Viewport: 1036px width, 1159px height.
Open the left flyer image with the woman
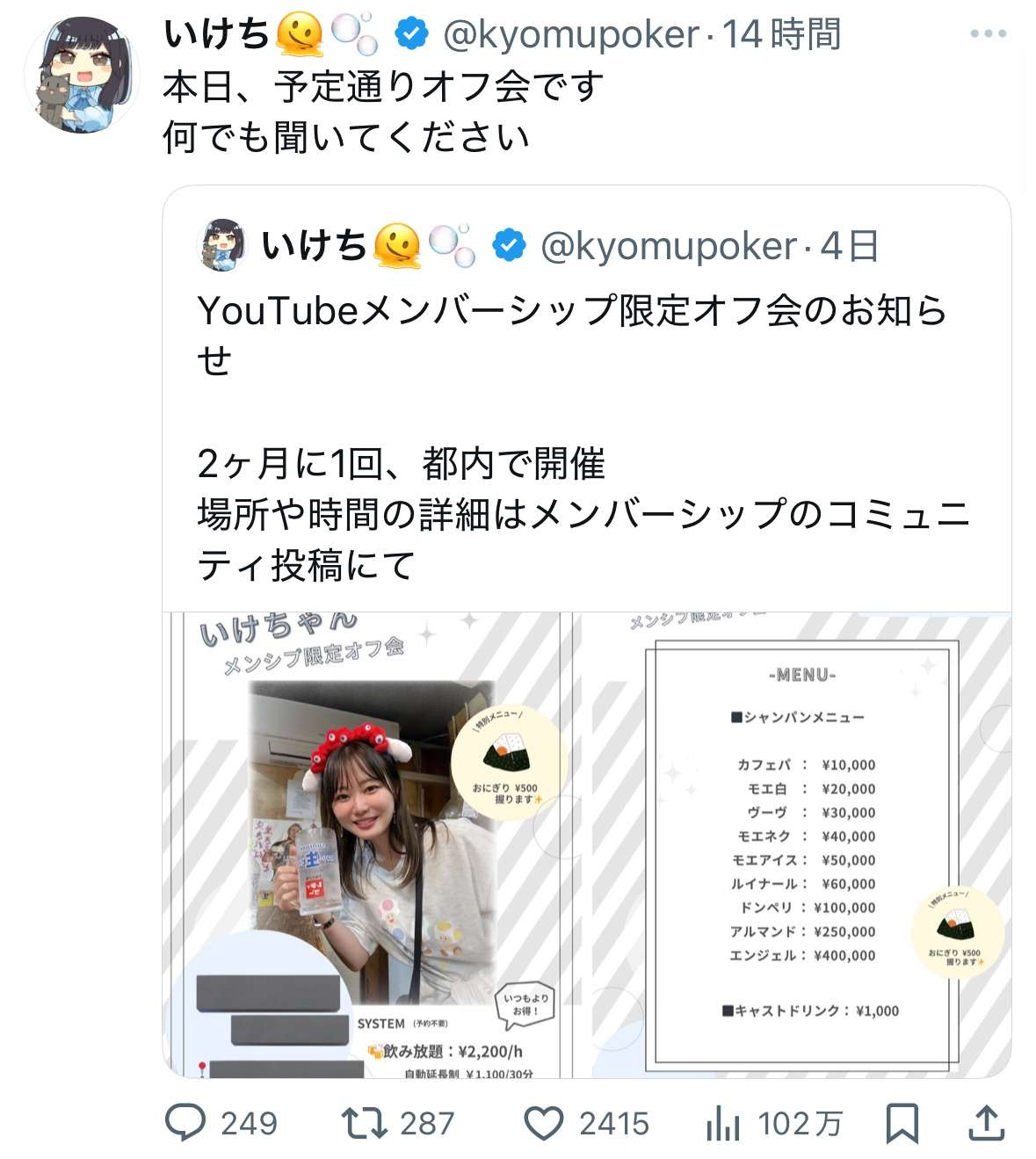coord(367,844)
